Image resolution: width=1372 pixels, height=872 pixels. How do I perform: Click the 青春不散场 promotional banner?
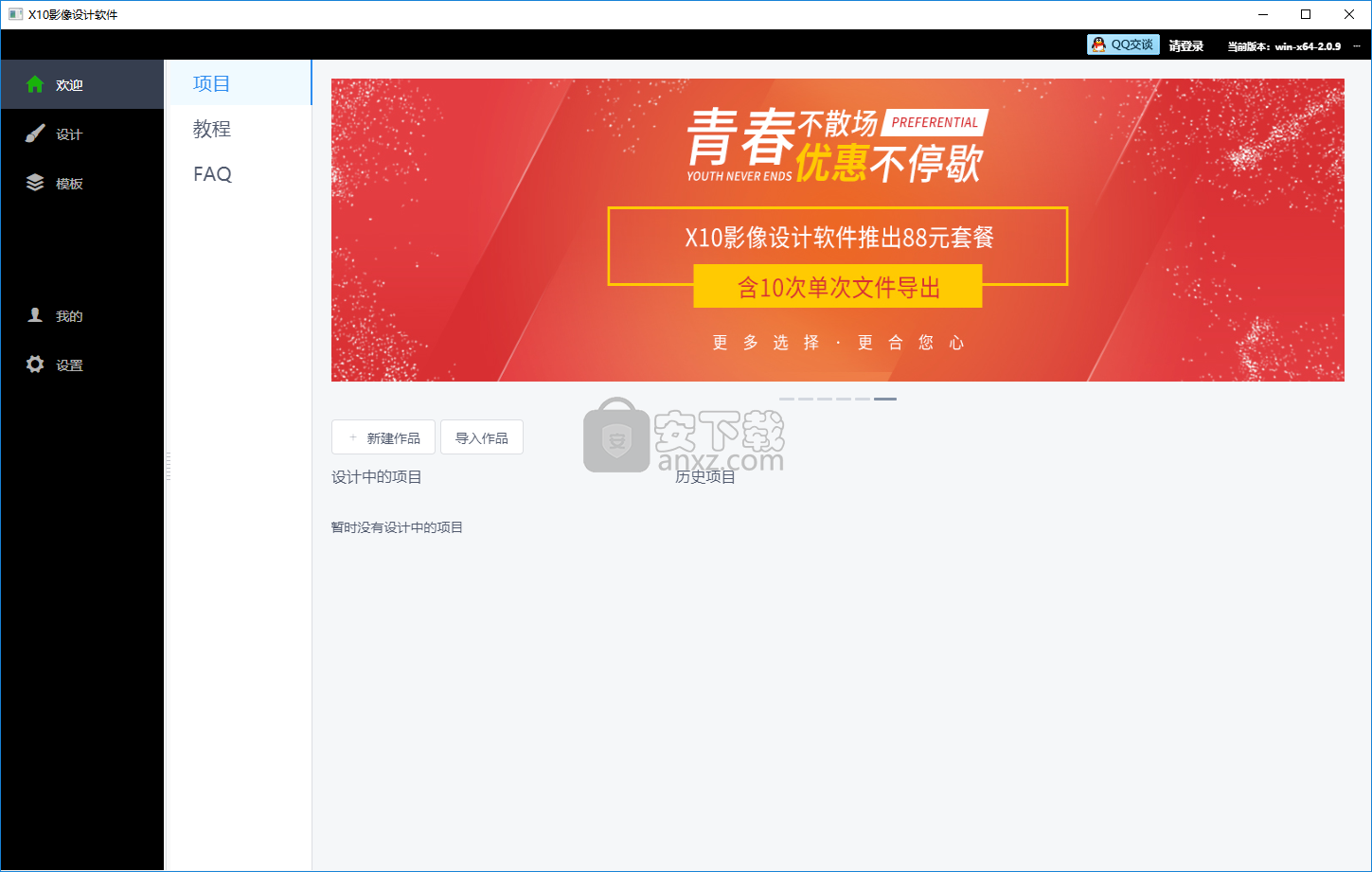tap(837, 230)
